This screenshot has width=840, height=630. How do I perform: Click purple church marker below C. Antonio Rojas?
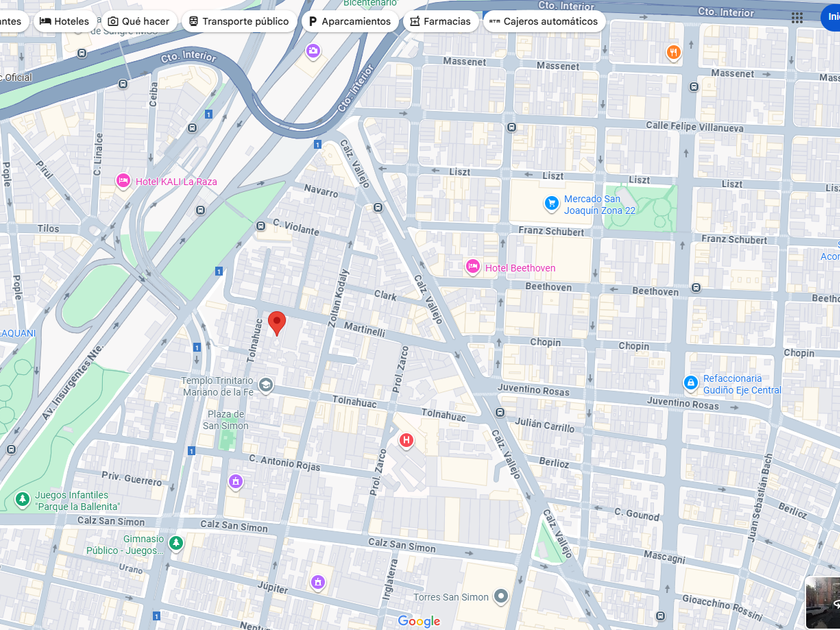tap(235, 482)
